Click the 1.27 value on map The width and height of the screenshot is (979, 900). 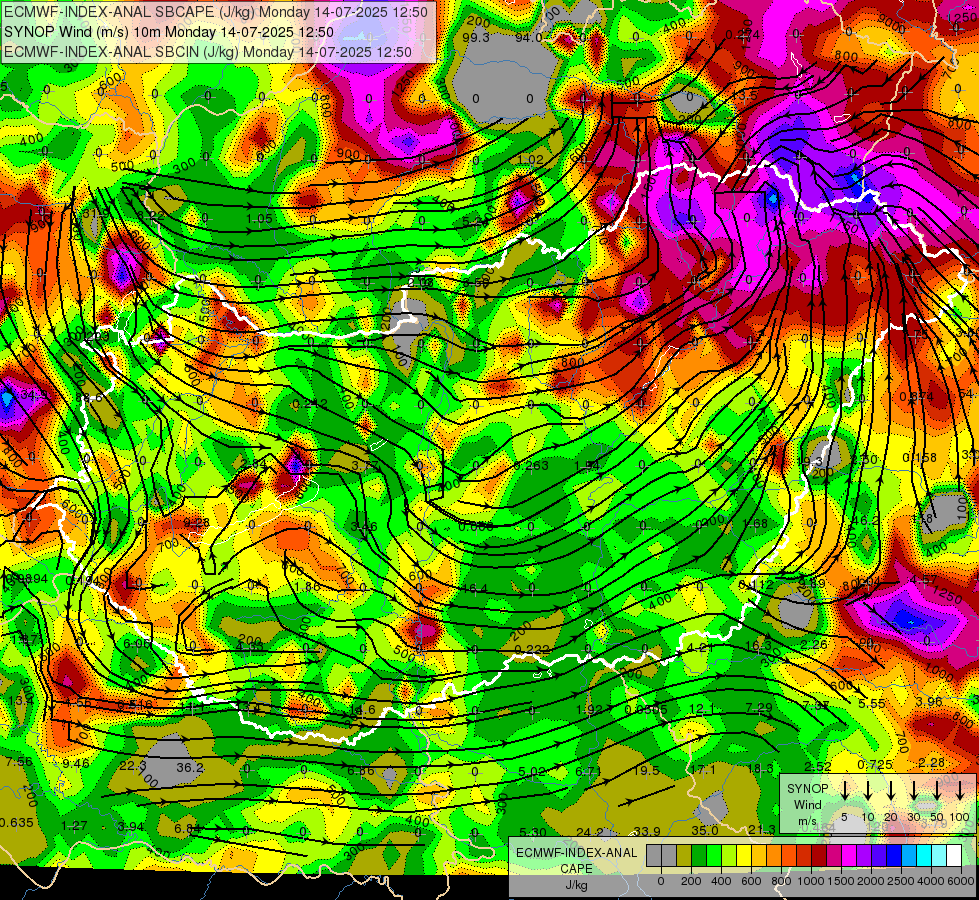tap(74, 826)
